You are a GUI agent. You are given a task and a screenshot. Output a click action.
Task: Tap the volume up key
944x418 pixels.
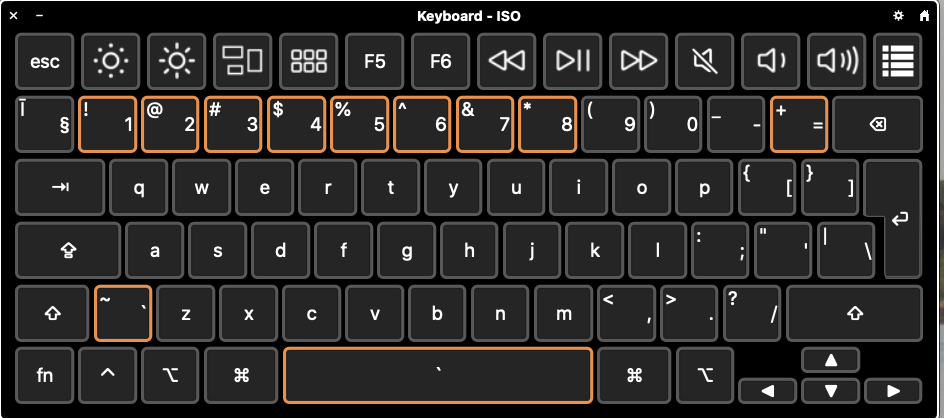[837, 61]
